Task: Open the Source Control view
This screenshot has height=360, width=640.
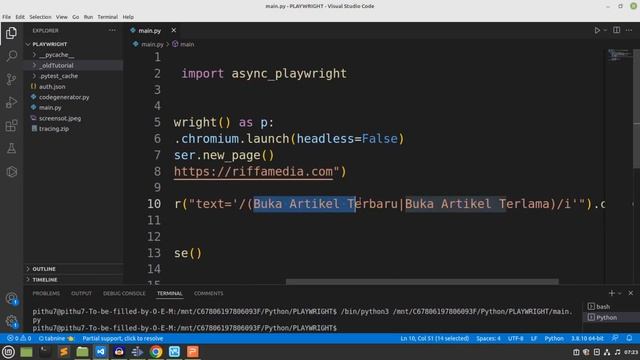Action: click(x=11, y=79)
